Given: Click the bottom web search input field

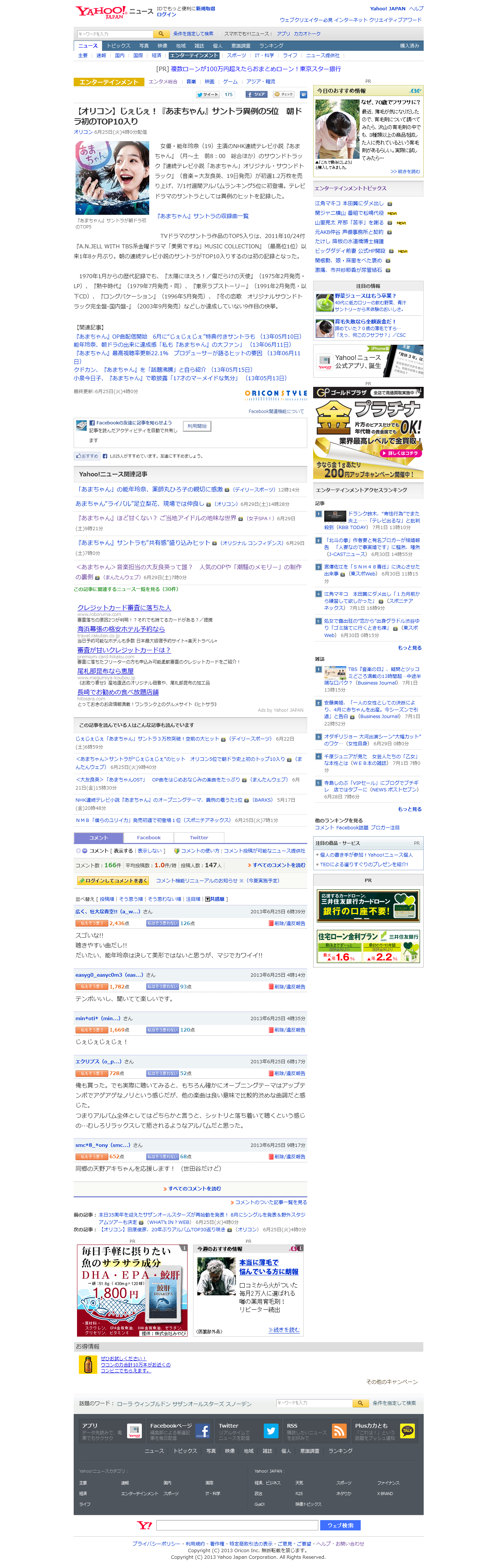Looking at the screenshot, I should coord(237,1525).
